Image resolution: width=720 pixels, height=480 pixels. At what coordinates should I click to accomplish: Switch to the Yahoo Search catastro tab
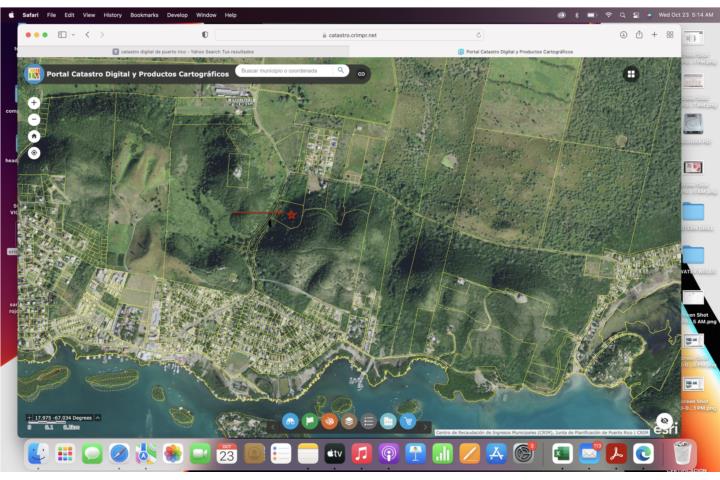tap(183, 51)
